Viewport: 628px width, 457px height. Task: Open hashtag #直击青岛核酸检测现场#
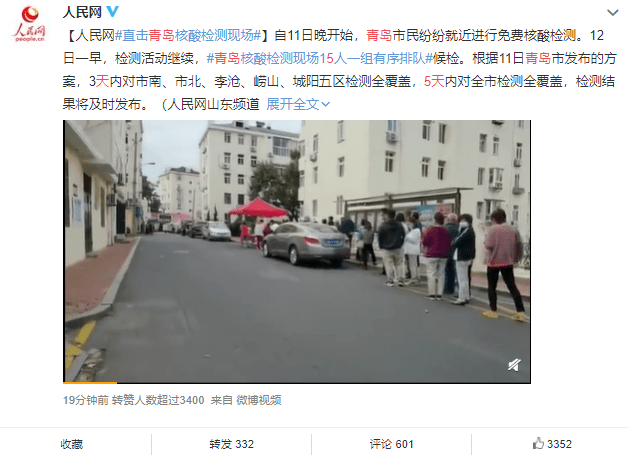189,36
